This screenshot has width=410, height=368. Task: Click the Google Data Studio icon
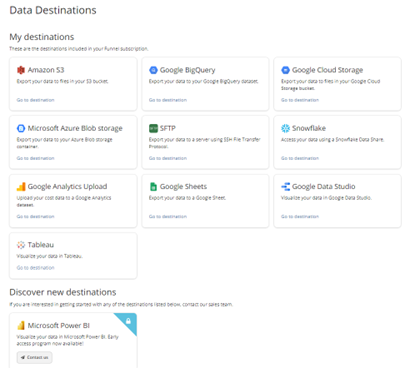285,187
